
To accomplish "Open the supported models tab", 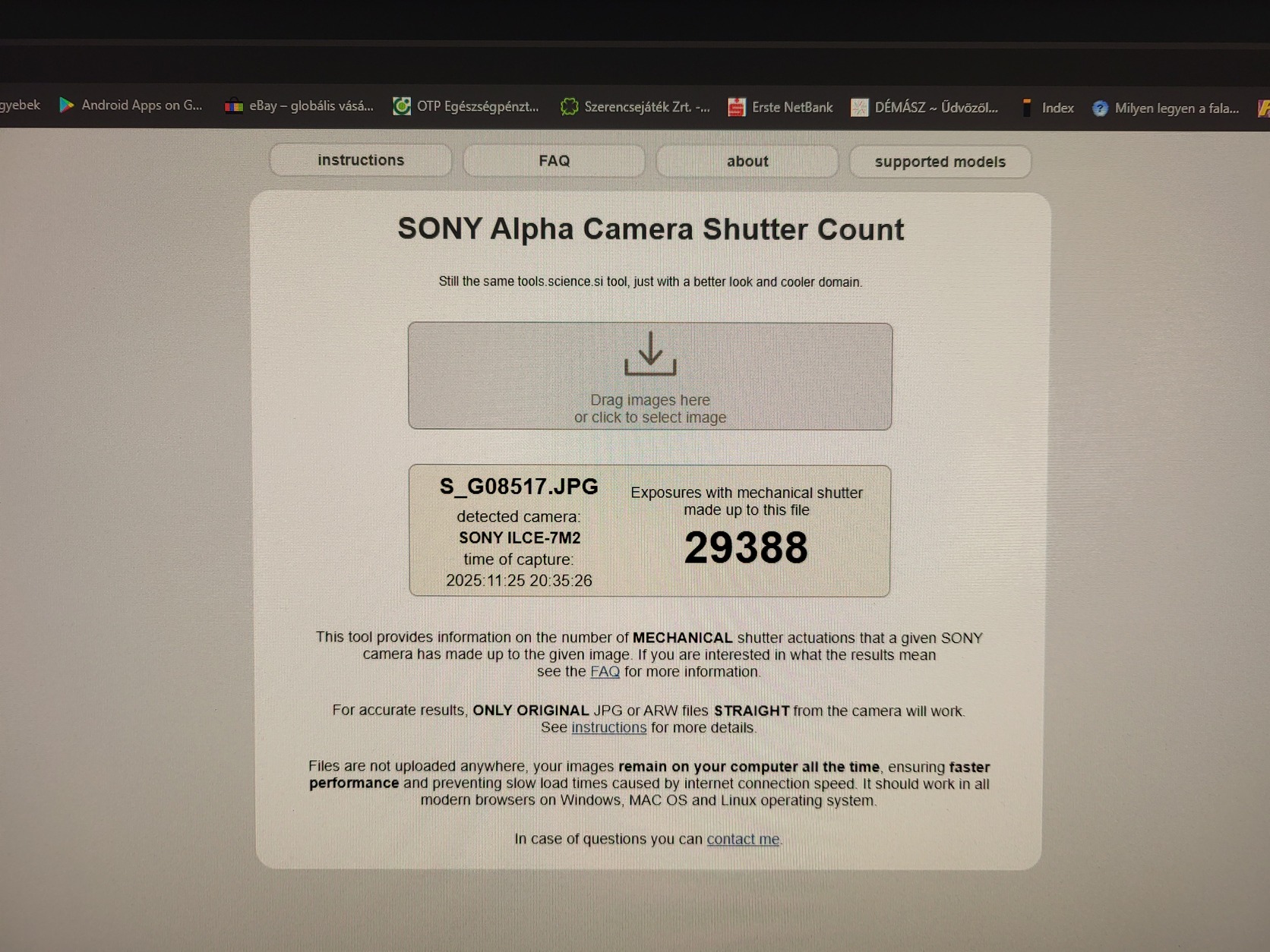I will click(x=940, y=162).
